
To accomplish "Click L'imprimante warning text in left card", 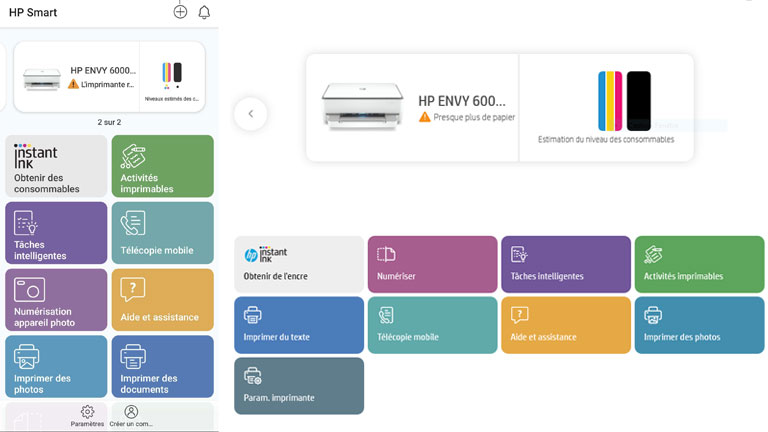I will point(107,84).
